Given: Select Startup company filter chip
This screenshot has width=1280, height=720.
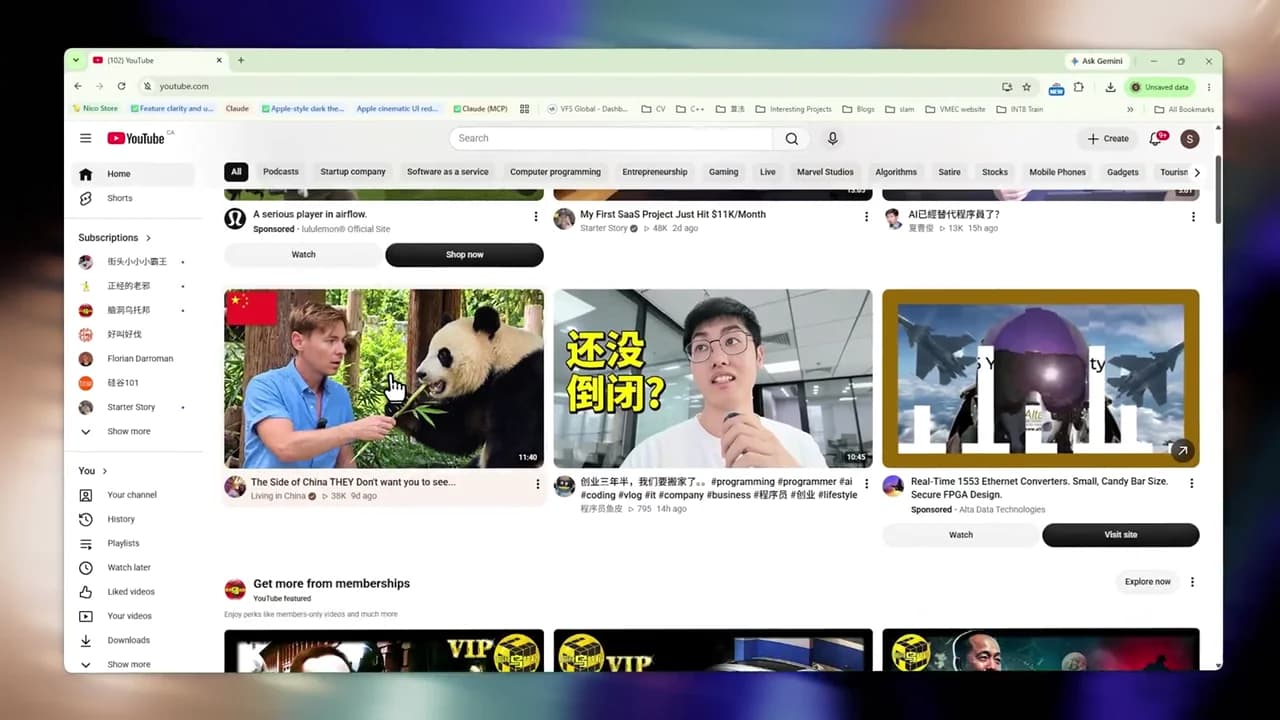Looking at the screenshot, I should tap(353, 172).
